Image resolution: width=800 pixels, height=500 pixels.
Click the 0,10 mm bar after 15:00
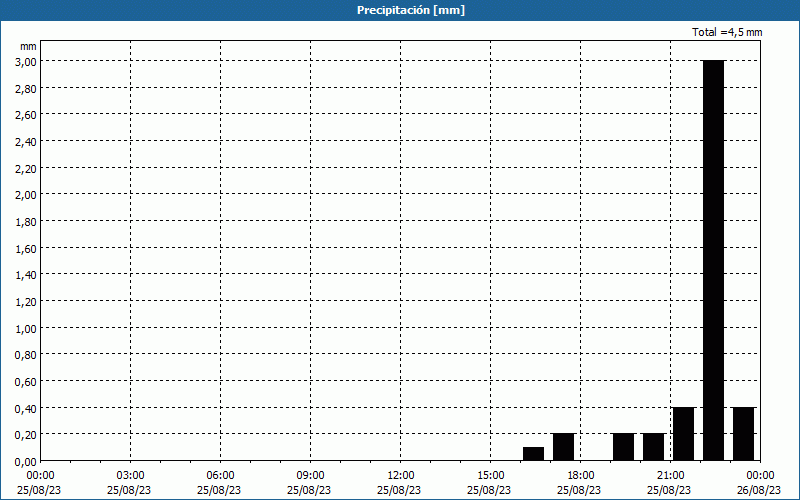point(534,454)
